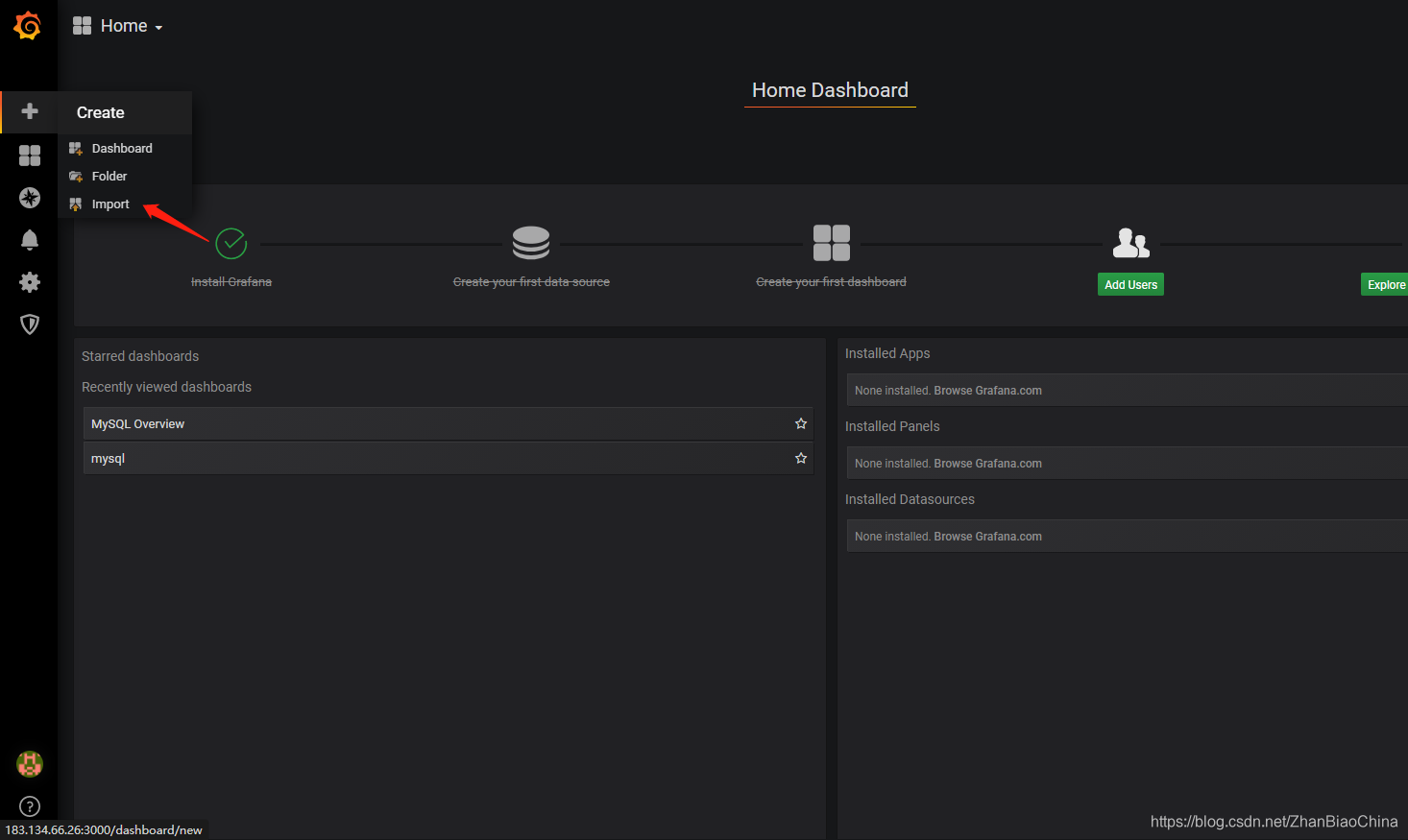This screenshot has height=840, width=1408.
Task: Follow Browse Grafana.com link under Installed Apps
Action: point(987,391)
